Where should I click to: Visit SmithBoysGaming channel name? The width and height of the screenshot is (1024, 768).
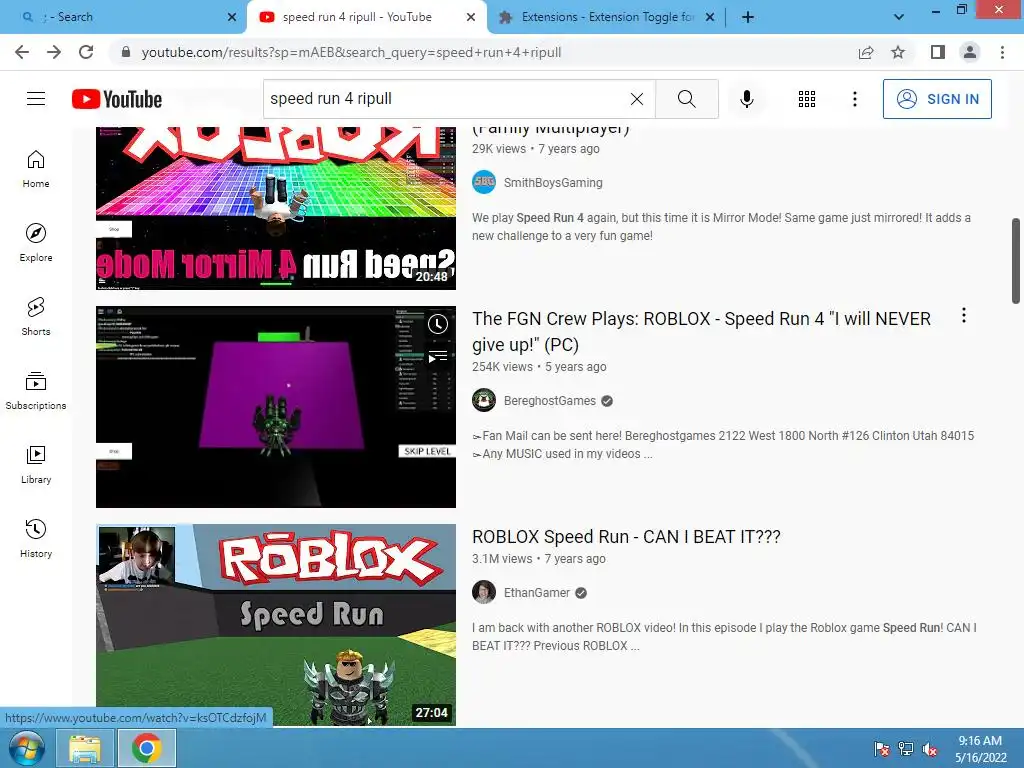point(553,183)
